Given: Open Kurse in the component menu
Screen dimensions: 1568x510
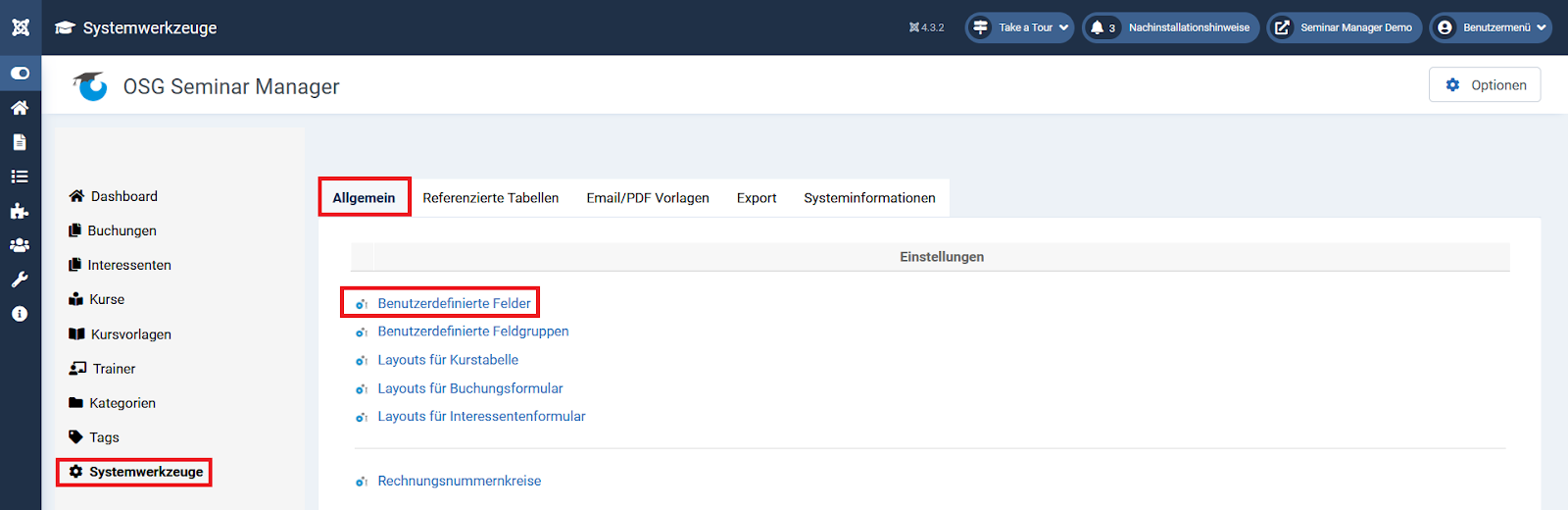Looking at the screenshot, I should point(107,299).
